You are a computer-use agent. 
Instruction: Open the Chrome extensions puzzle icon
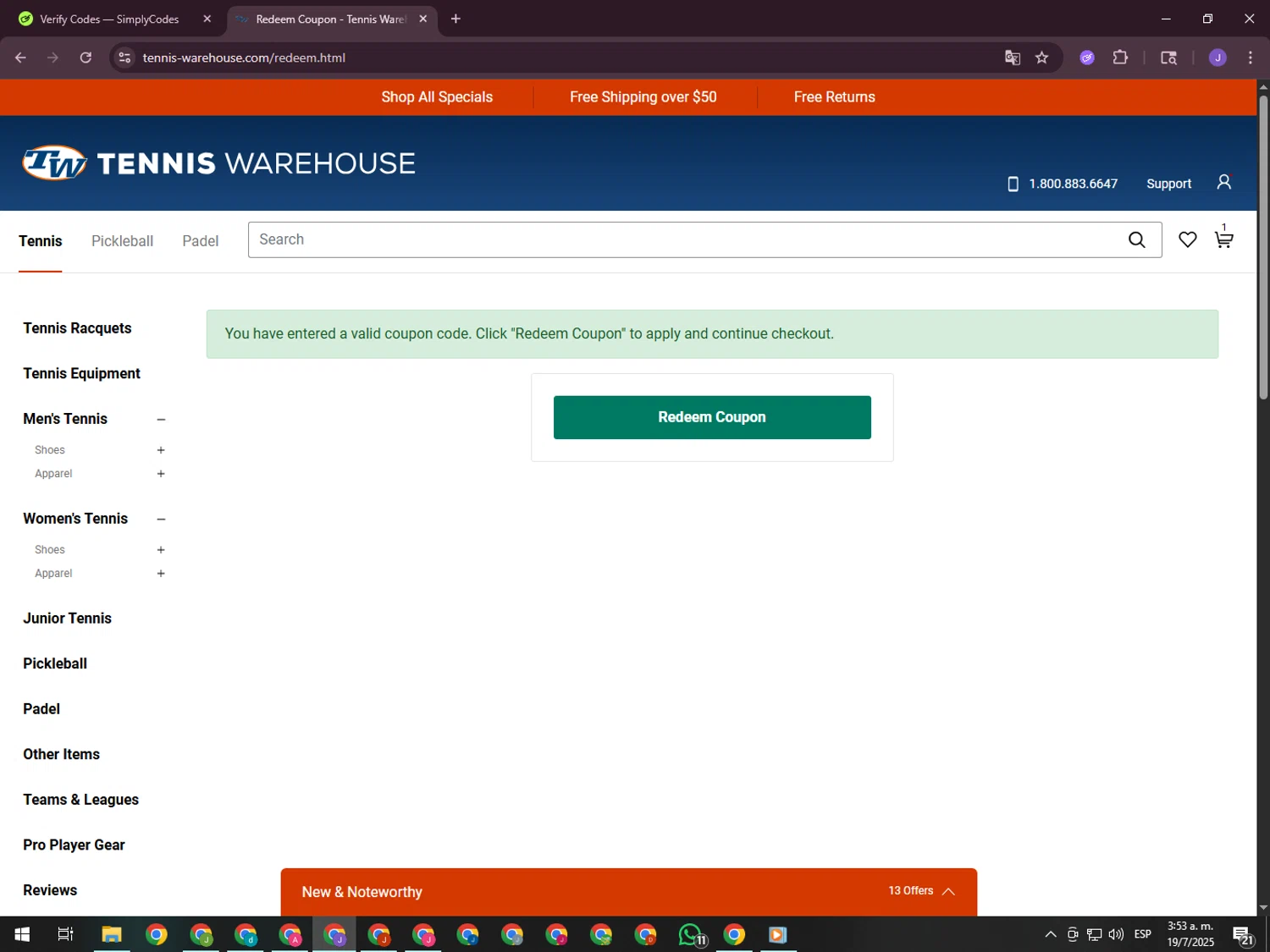pyautogui.click(x=1120, y=58)
